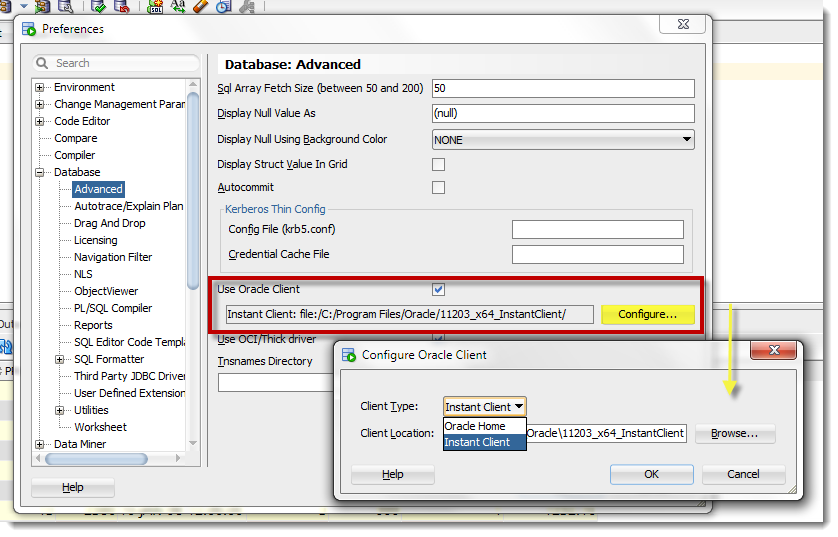Click the magnifier icon in Search box

coord(42,63)
